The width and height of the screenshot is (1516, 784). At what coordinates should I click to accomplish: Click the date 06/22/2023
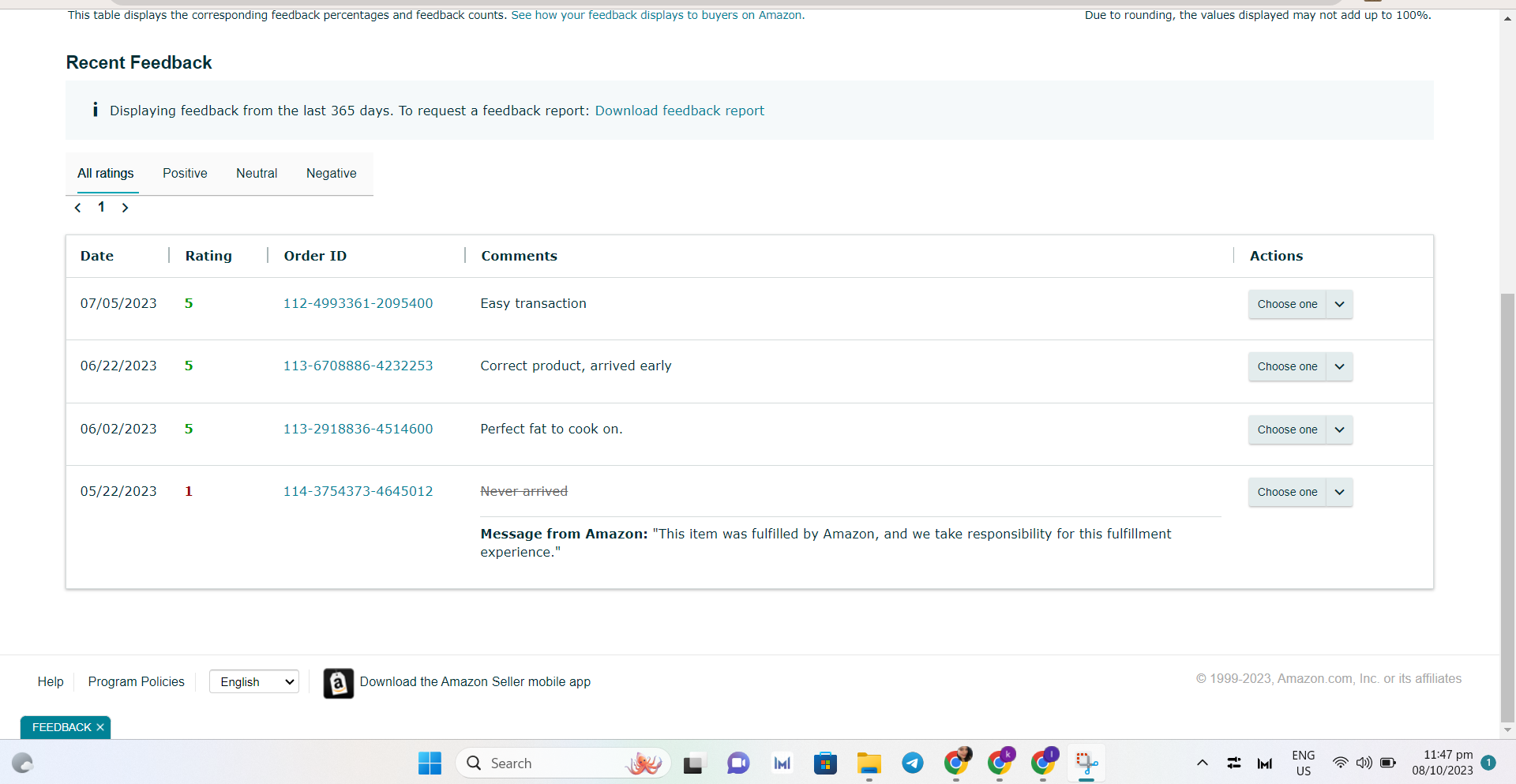pyautogui.click(x=118, y=366)
